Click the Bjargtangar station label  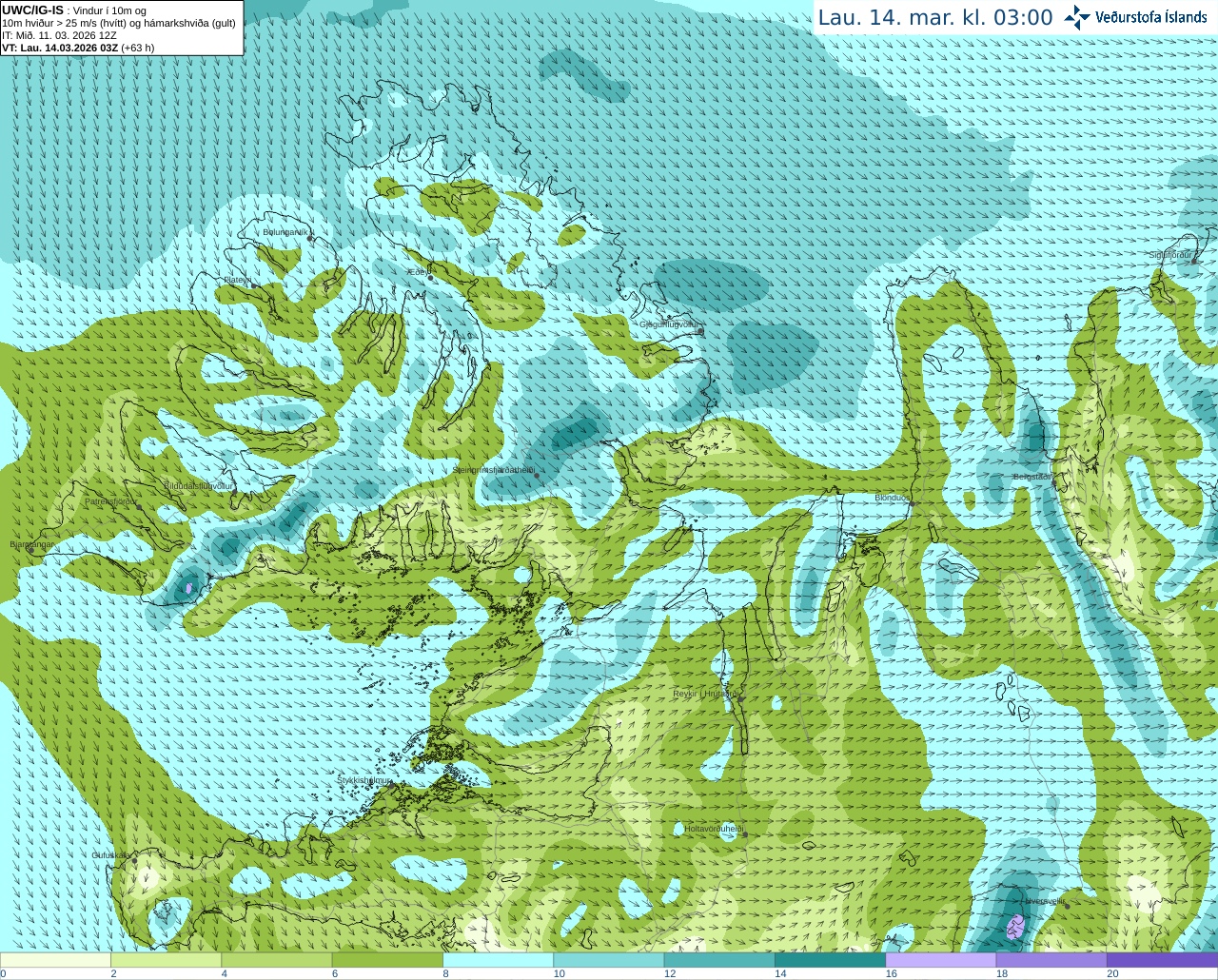32,544
